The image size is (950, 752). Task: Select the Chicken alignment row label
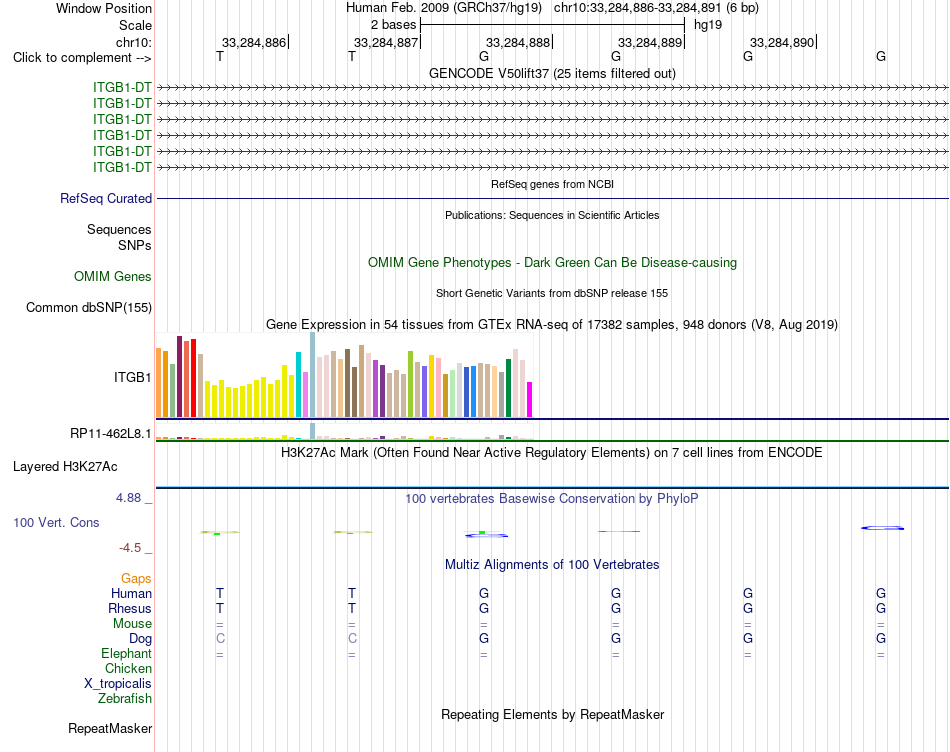(x=128, y=668)
